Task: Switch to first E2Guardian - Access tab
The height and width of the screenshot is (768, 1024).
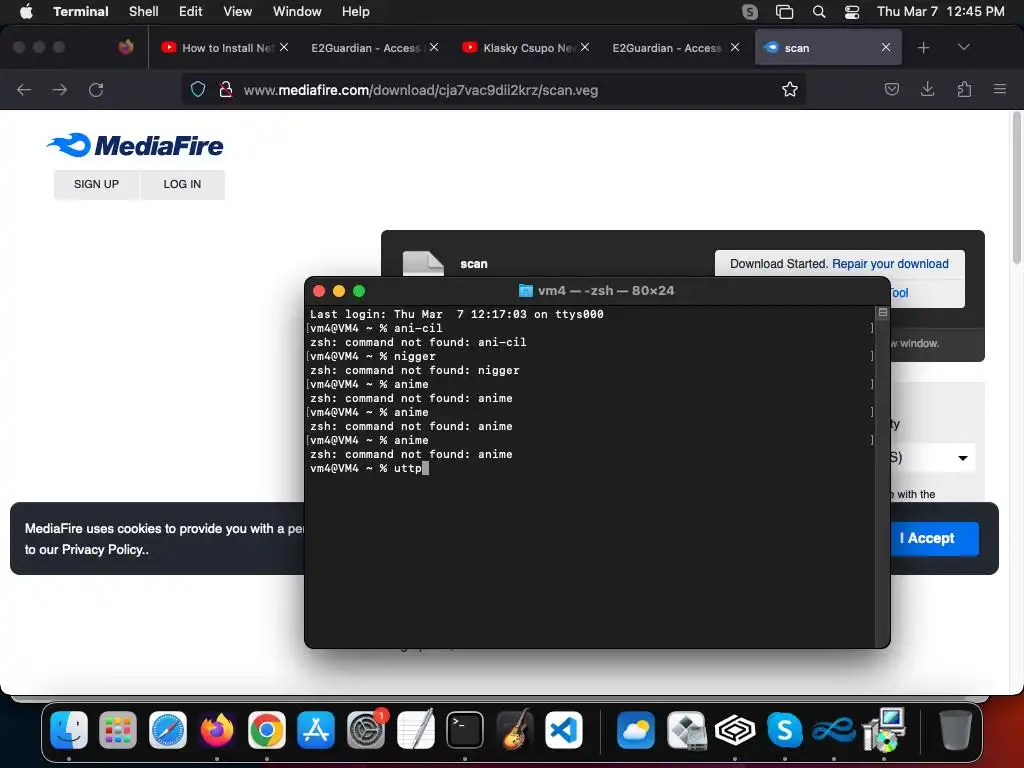Action: (x=366, y=48)
